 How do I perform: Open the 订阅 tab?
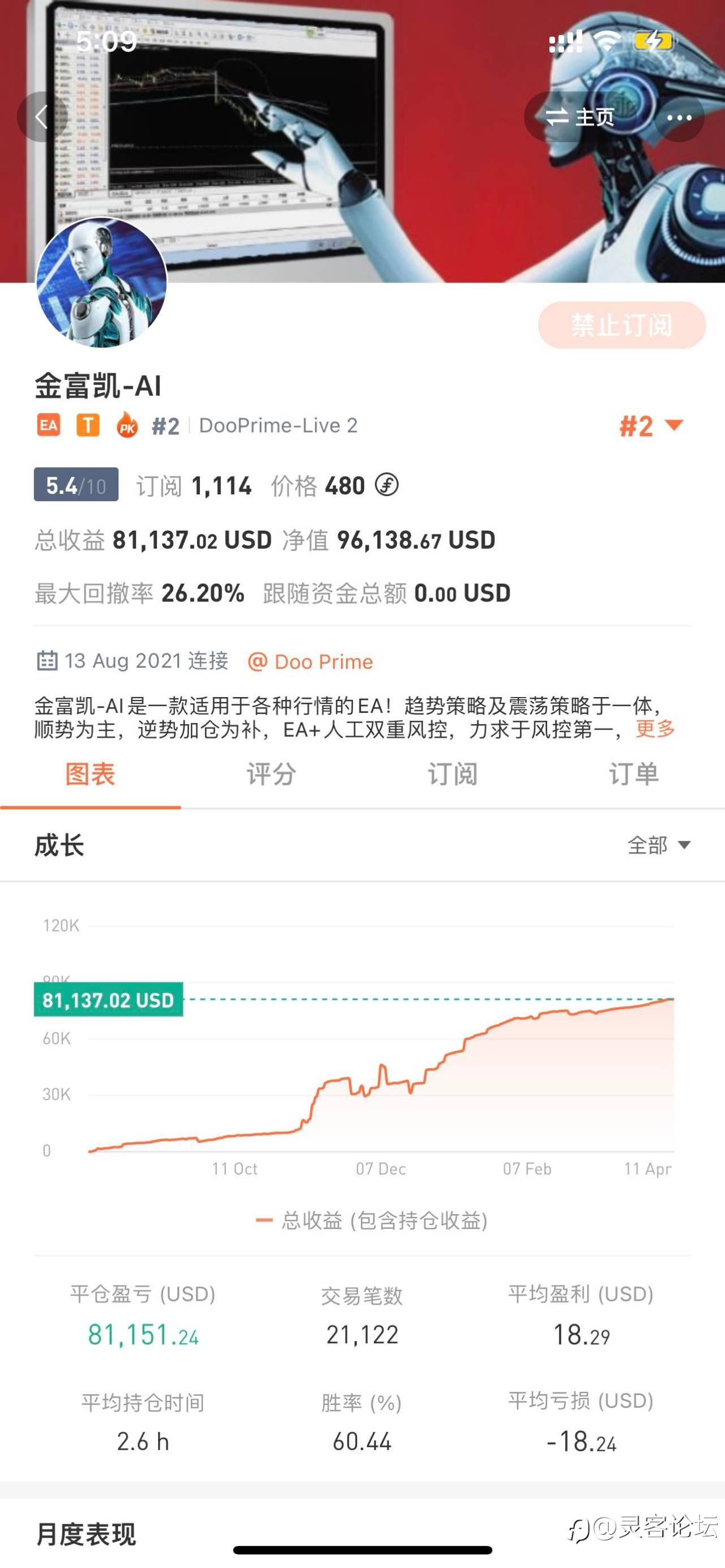click(453, 774)
